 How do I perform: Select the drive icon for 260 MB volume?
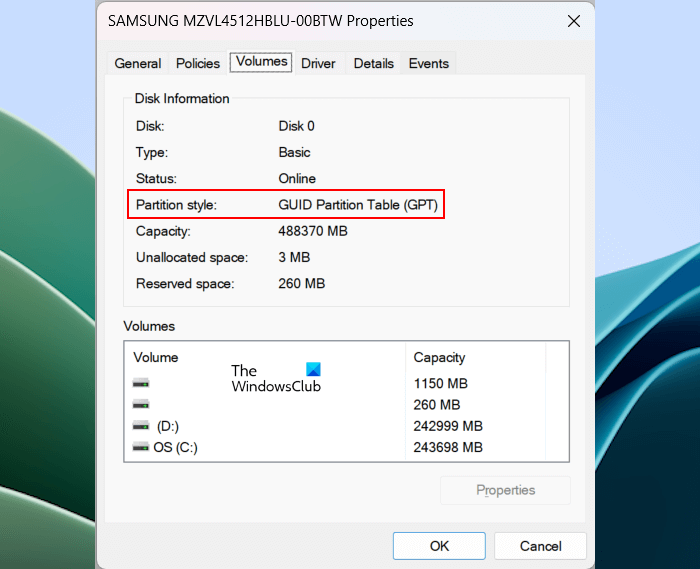click(x=141, y=404)
